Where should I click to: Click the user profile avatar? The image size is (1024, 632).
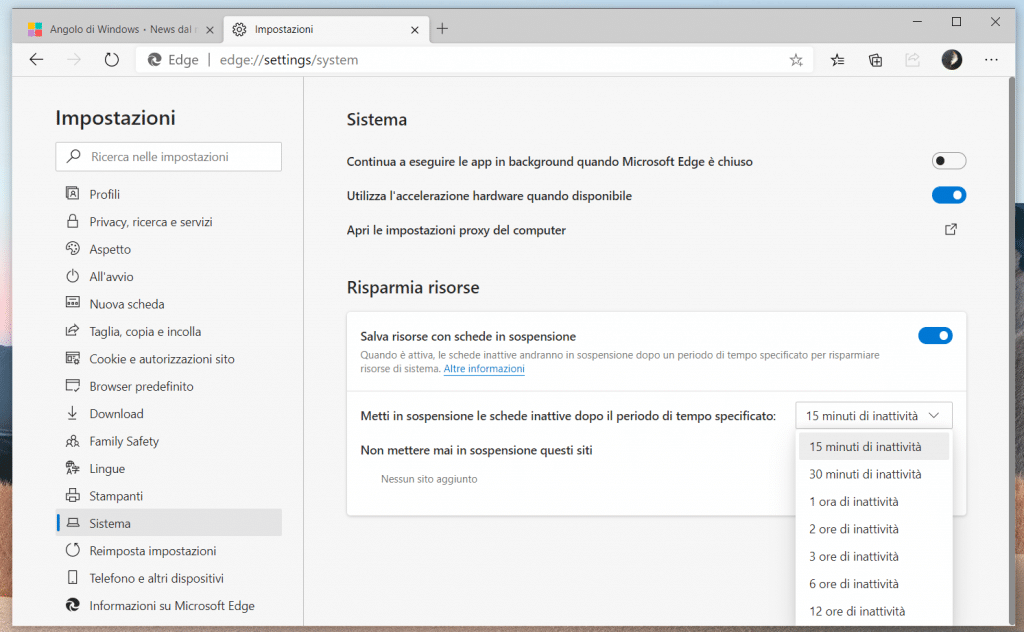coord(952,60)
